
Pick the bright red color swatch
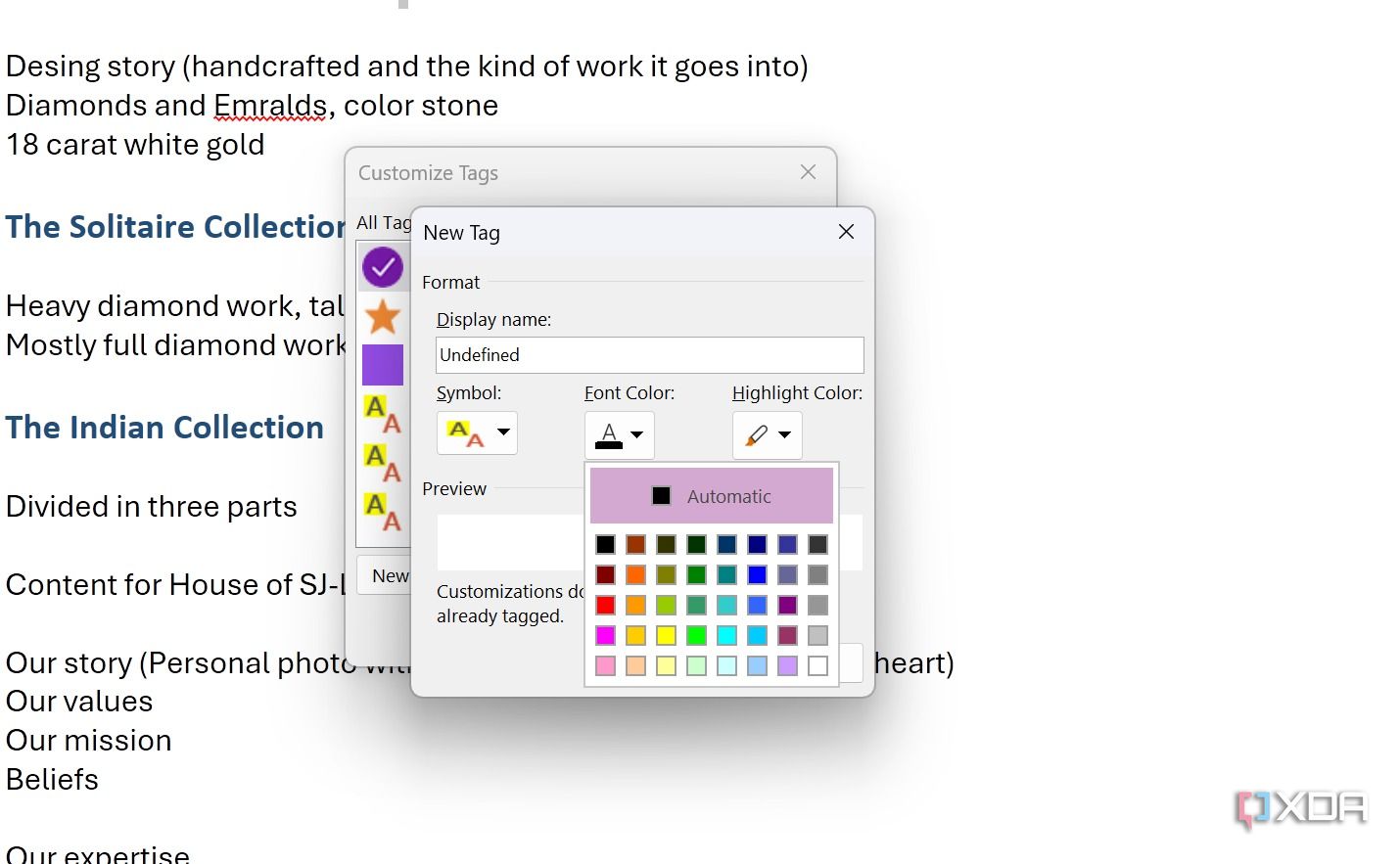[x=606, y=605]
